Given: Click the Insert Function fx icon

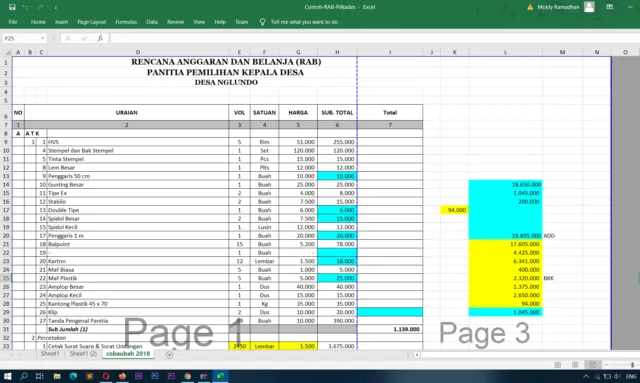Looking at the screenshot, I should click(x=100, y=38).
